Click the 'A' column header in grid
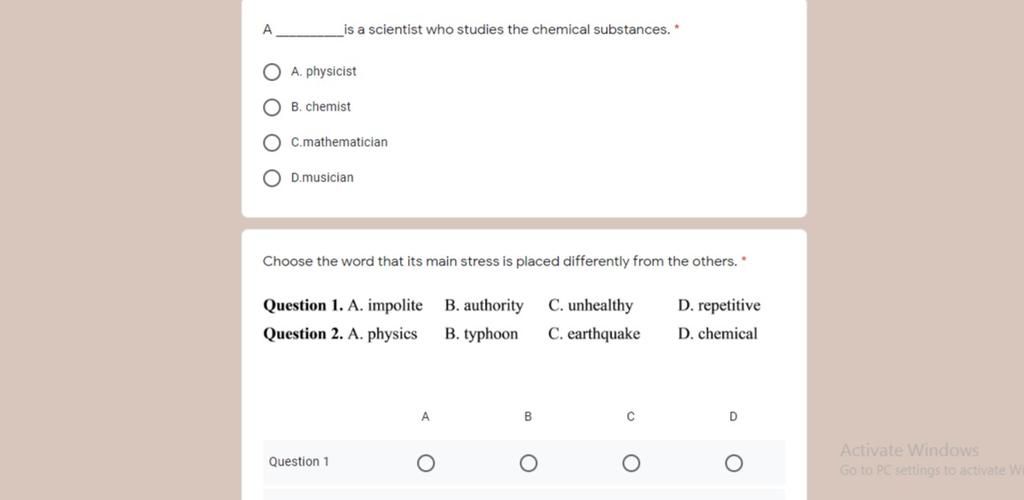Image resolution: width=1024 pixels, height=500 pixels. [425, 416]
